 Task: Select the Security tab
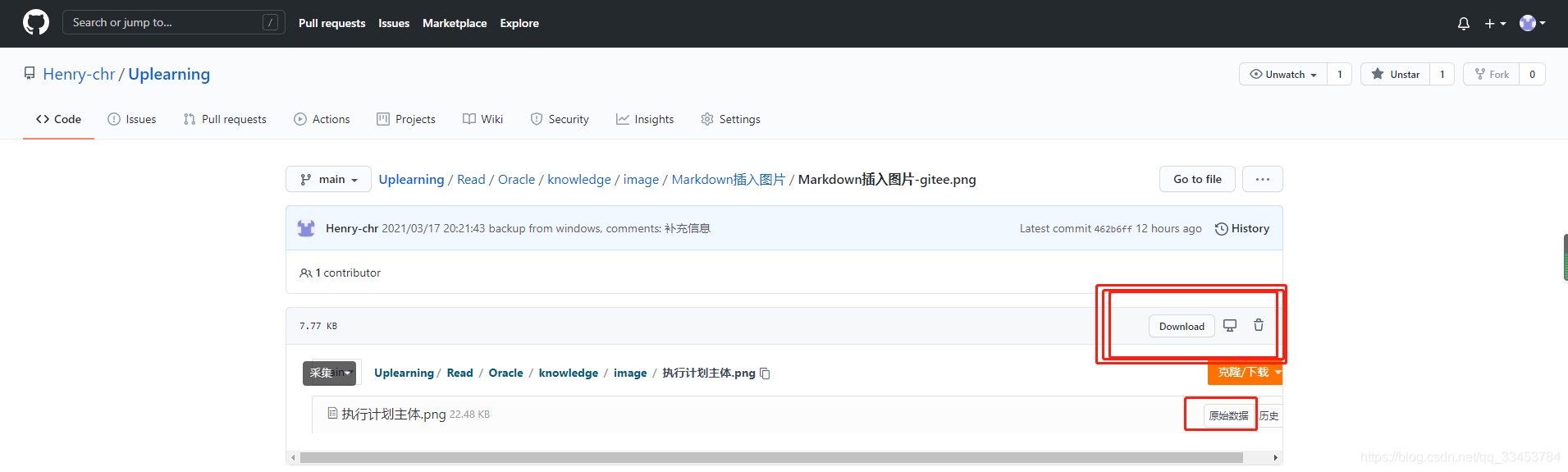[x=560, y=119]
